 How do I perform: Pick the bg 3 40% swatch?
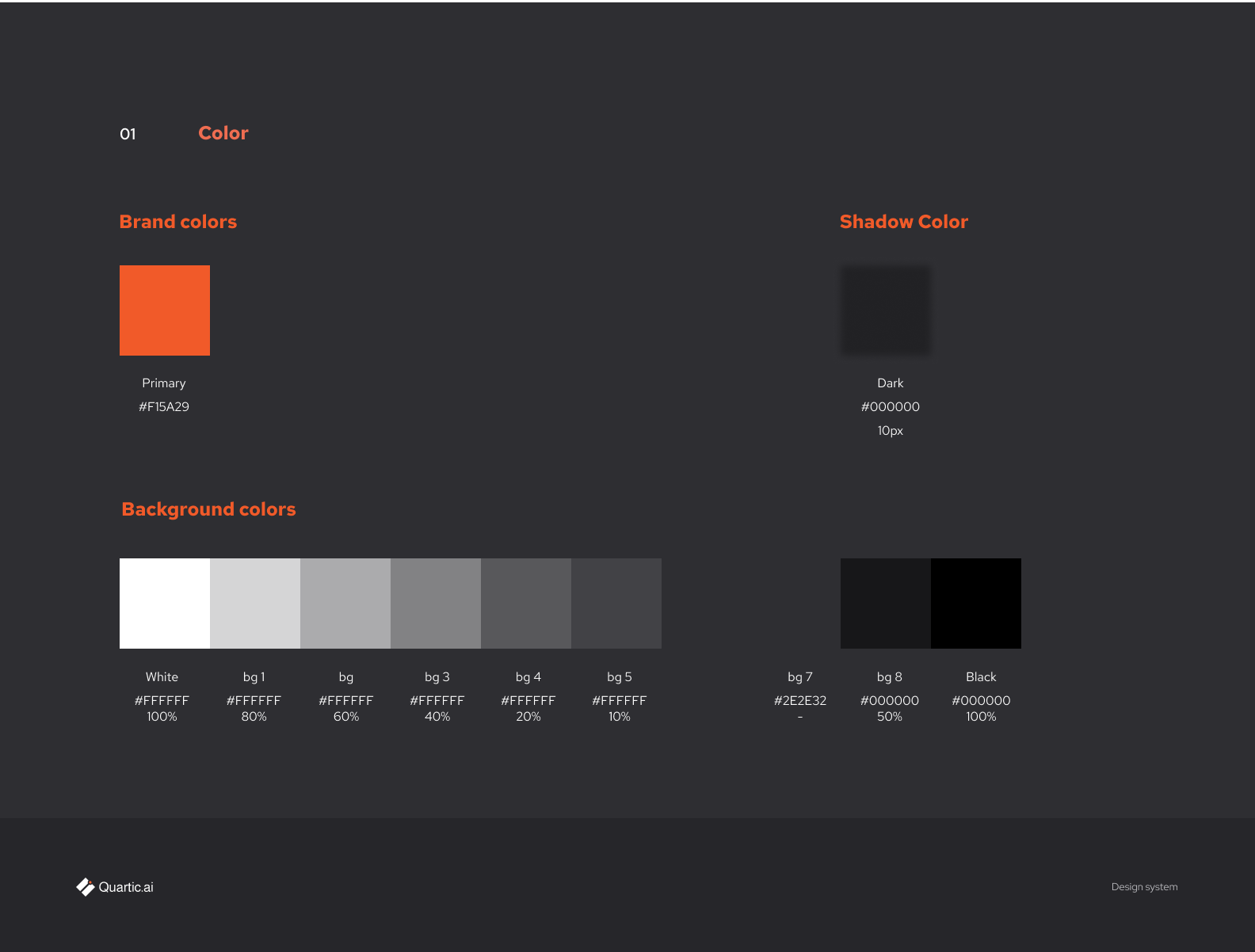click(436, 604)
